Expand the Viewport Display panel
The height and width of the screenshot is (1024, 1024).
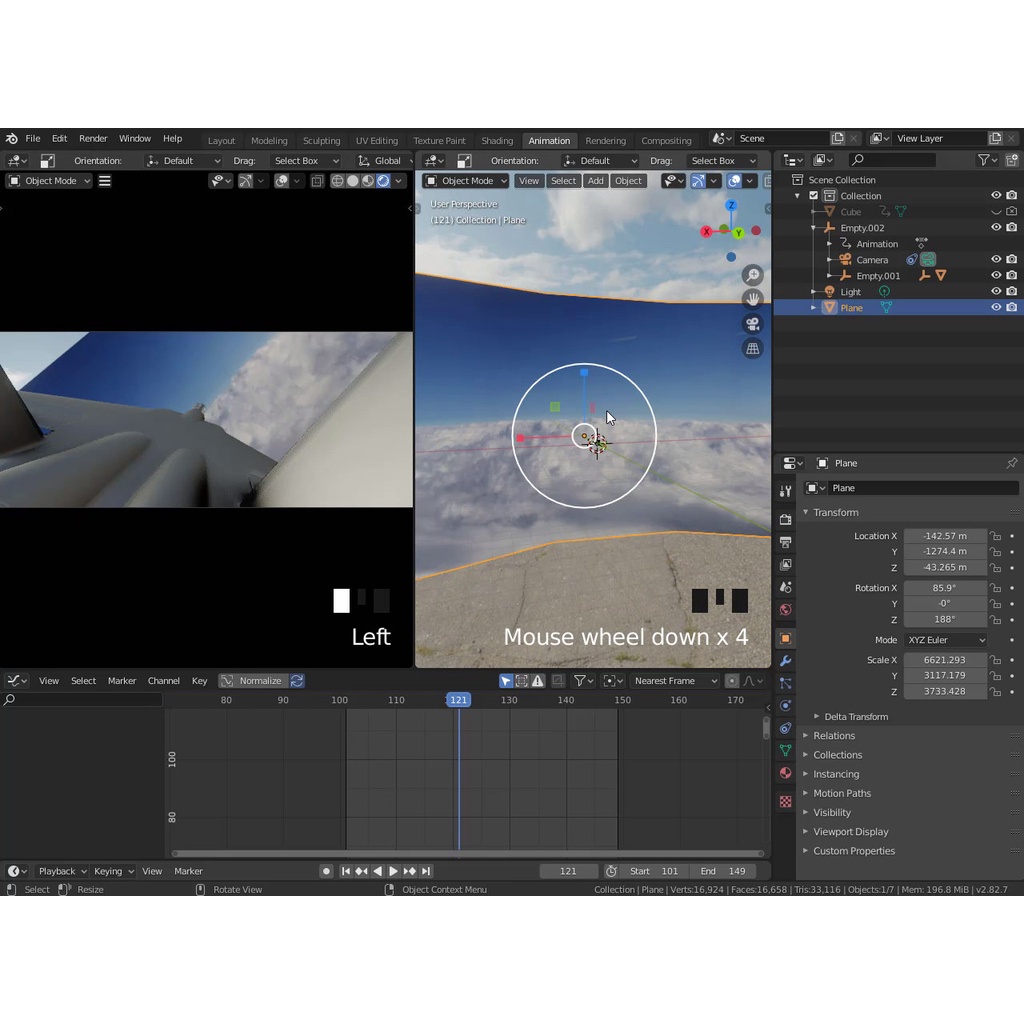[850, 832]
